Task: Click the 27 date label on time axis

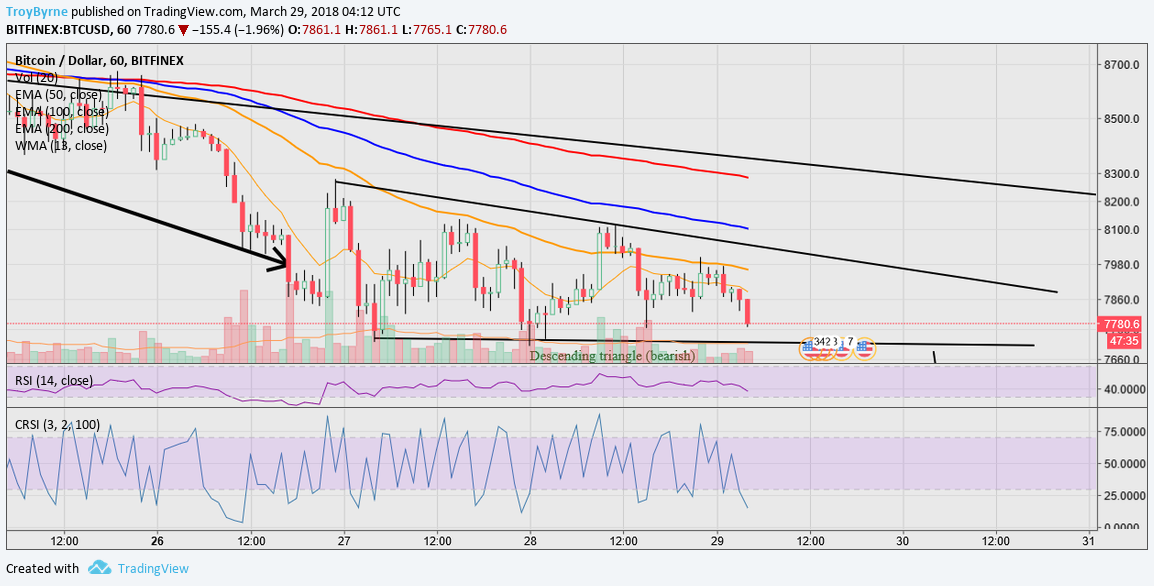Action: click(344, 541)
